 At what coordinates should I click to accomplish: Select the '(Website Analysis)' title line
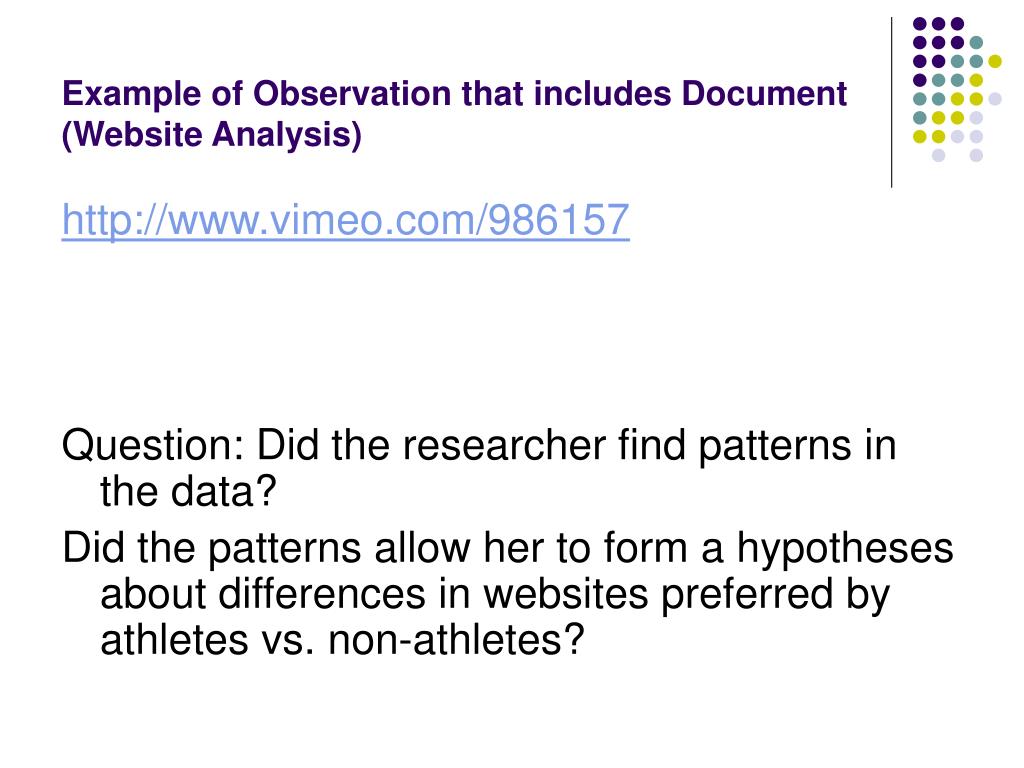212,135
